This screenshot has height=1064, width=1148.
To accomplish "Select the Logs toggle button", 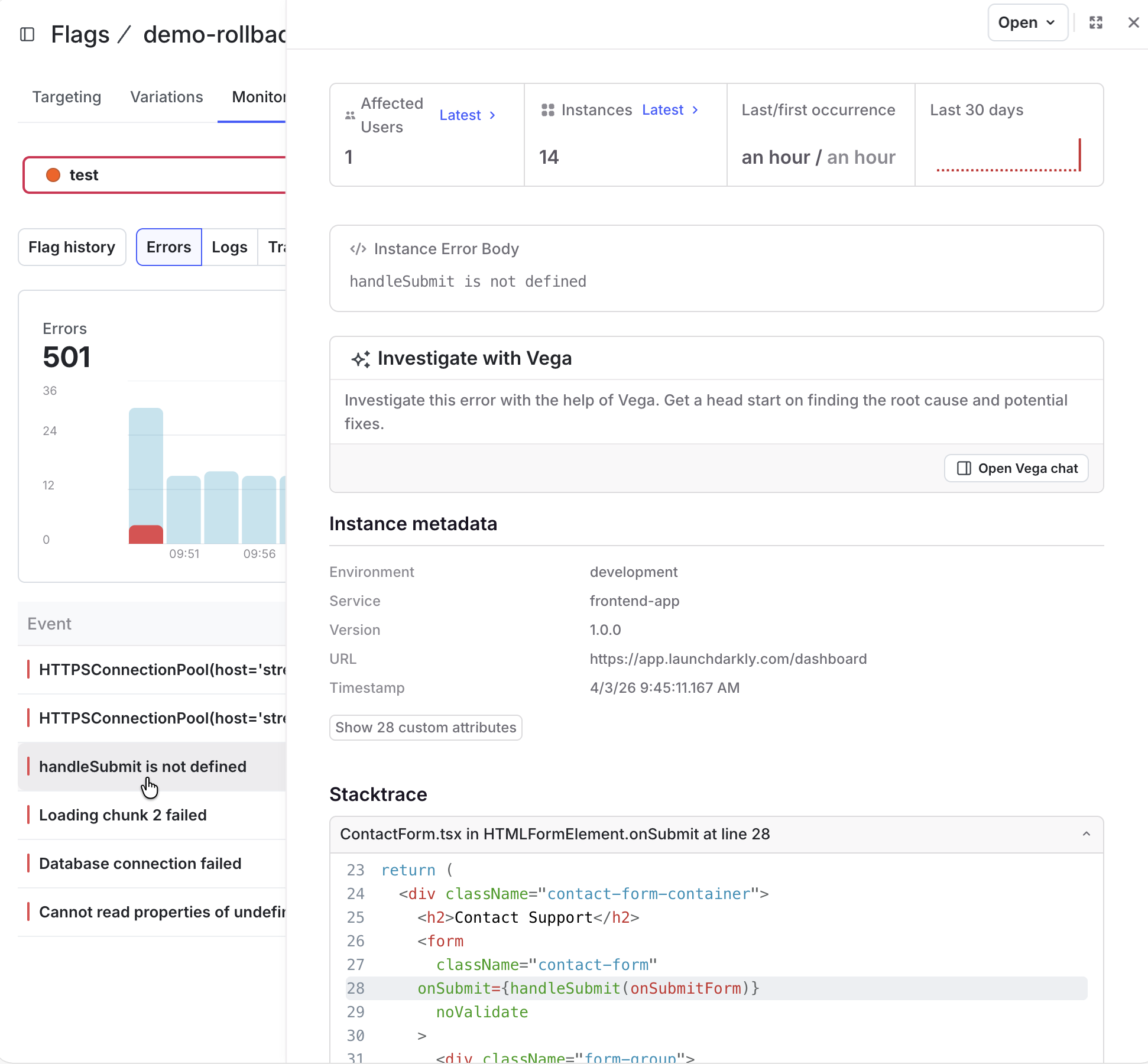I will pos(229,247).
